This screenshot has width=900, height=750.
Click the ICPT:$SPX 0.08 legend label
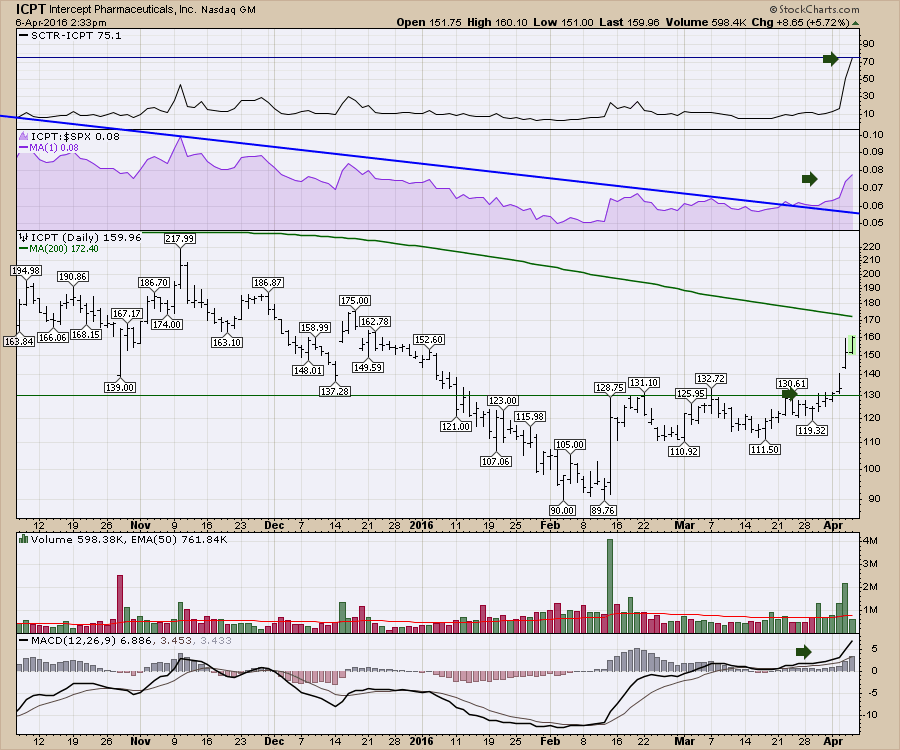pyautogui.click(x=75, y=137)
